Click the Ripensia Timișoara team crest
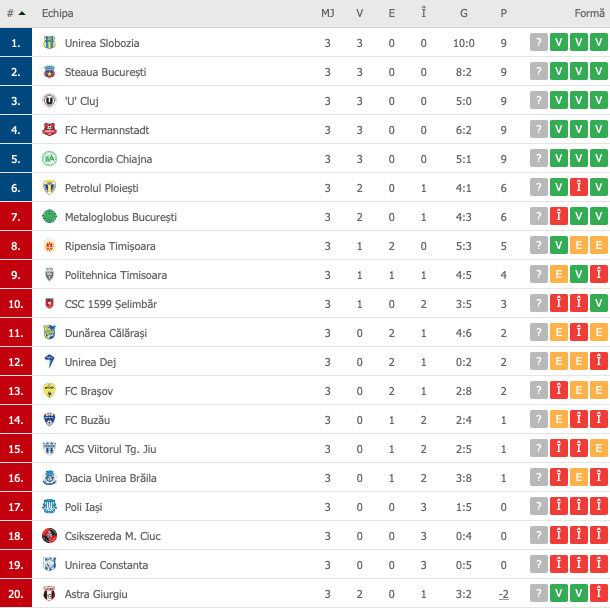610x608 pixels. pos(50,246)
